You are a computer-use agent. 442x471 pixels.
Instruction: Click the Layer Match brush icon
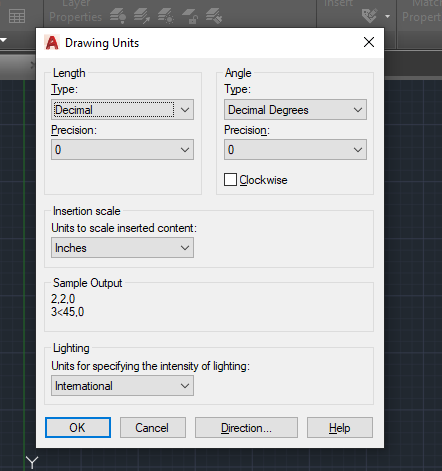[x=214, y=16]
